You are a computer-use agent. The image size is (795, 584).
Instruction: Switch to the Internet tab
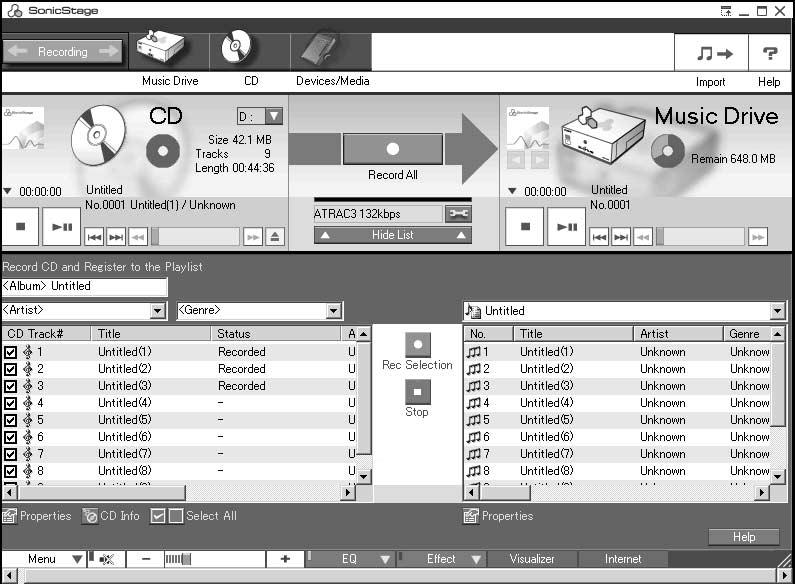pyautogui.click(x=623, y=559)
